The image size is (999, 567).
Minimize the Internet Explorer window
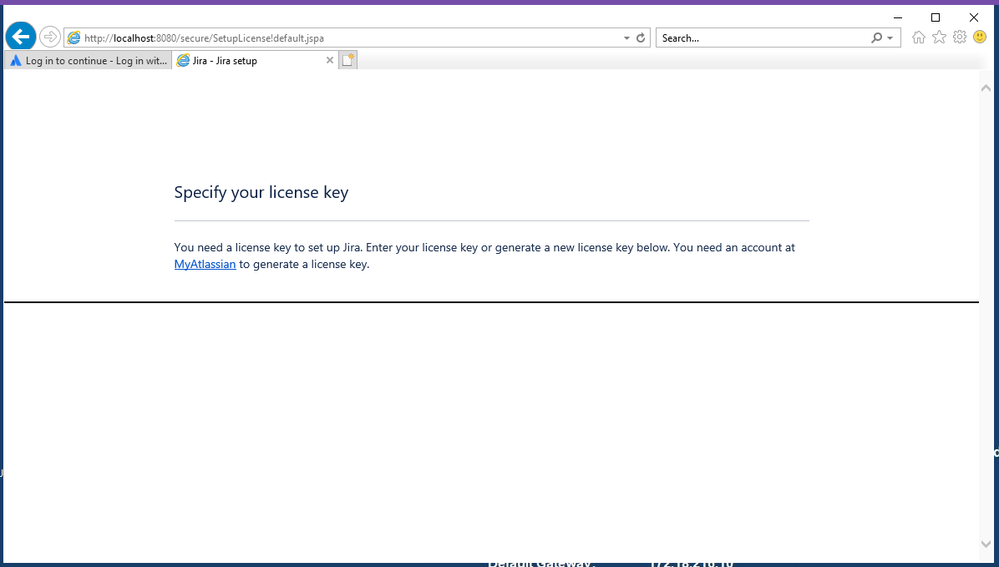898,18
